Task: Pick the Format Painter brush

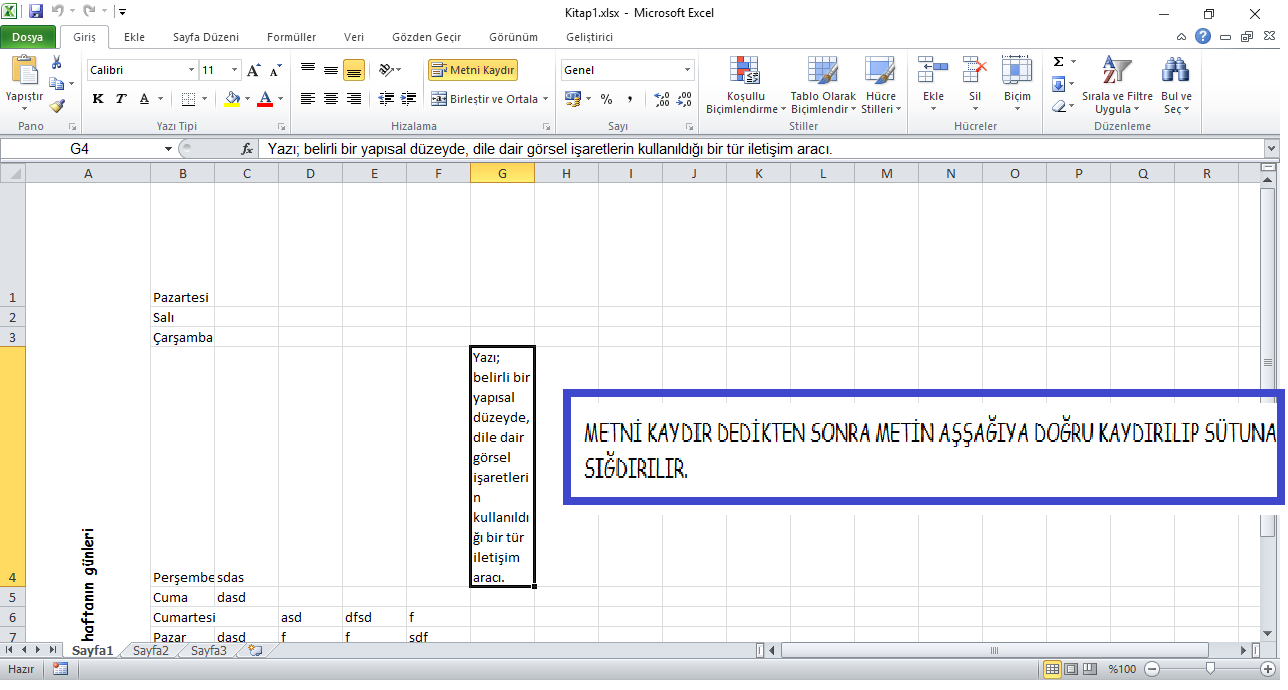Action: [57, 104]
